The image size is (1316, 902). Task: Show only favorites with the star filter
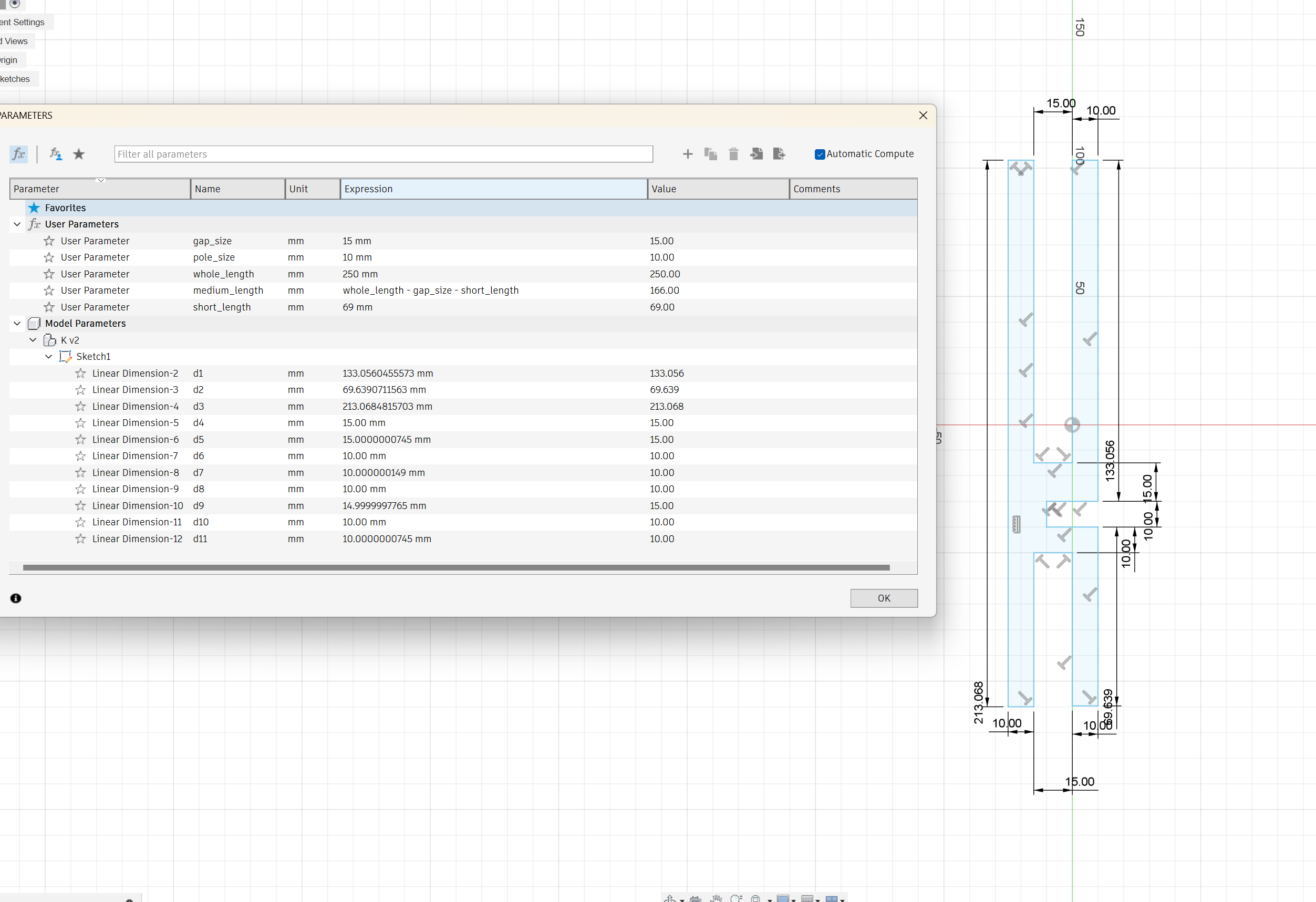(79, 154)
